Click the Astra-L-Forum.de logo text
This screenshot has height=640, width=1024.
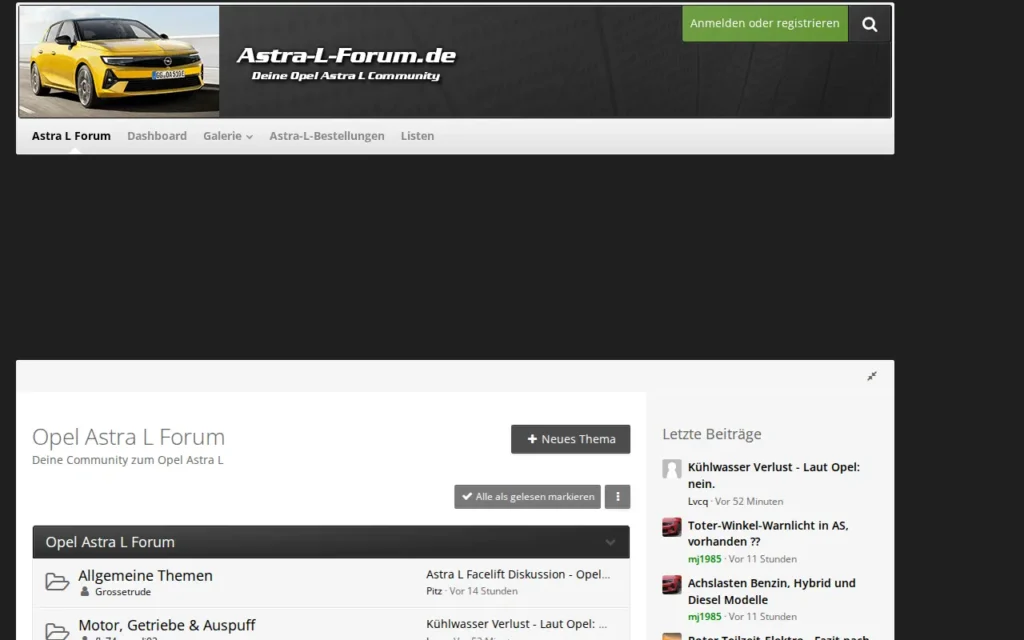[x=346, y=56]
